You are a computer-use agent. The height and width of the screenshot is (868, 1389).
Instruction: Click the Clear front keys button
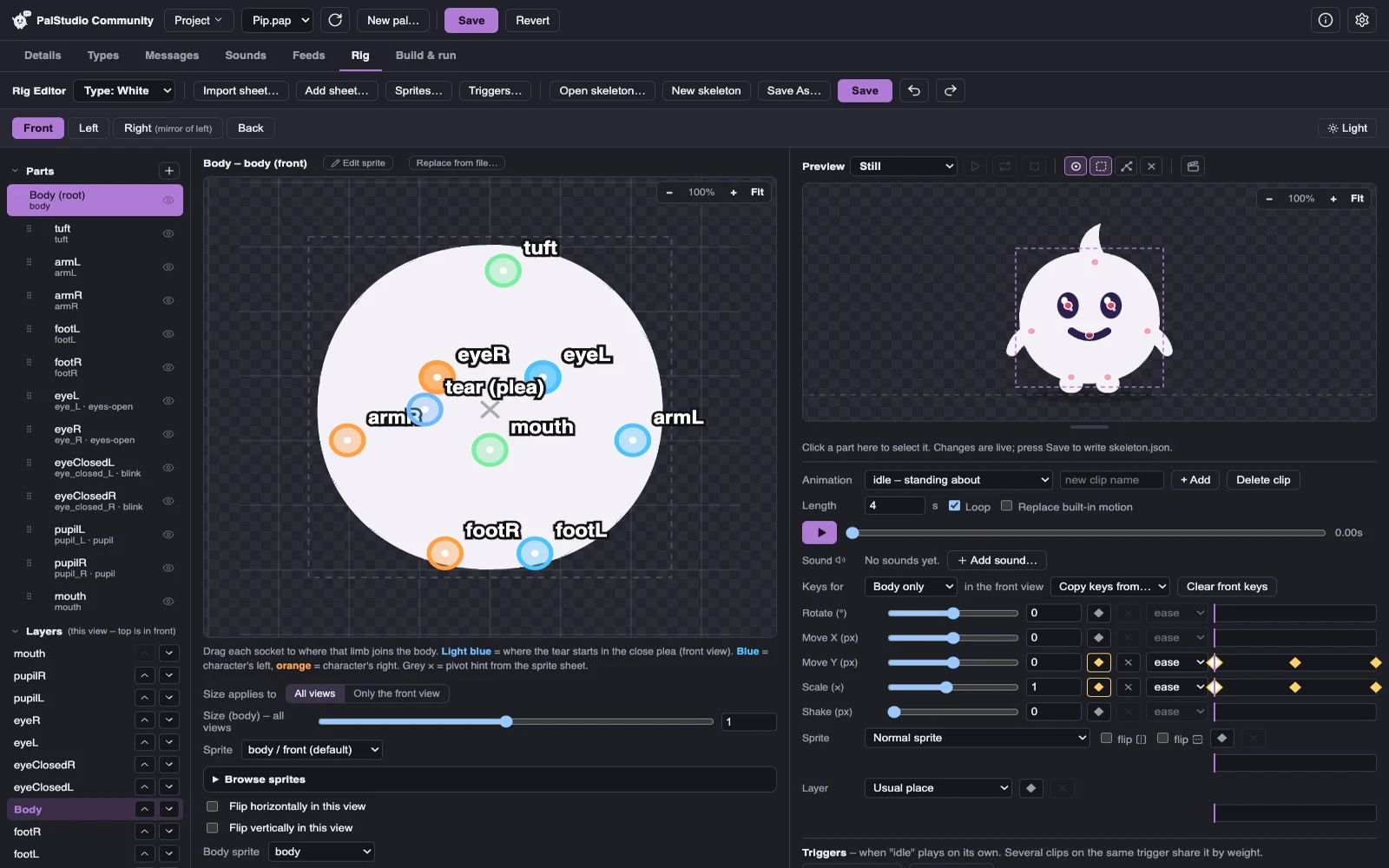point(1227,587)
